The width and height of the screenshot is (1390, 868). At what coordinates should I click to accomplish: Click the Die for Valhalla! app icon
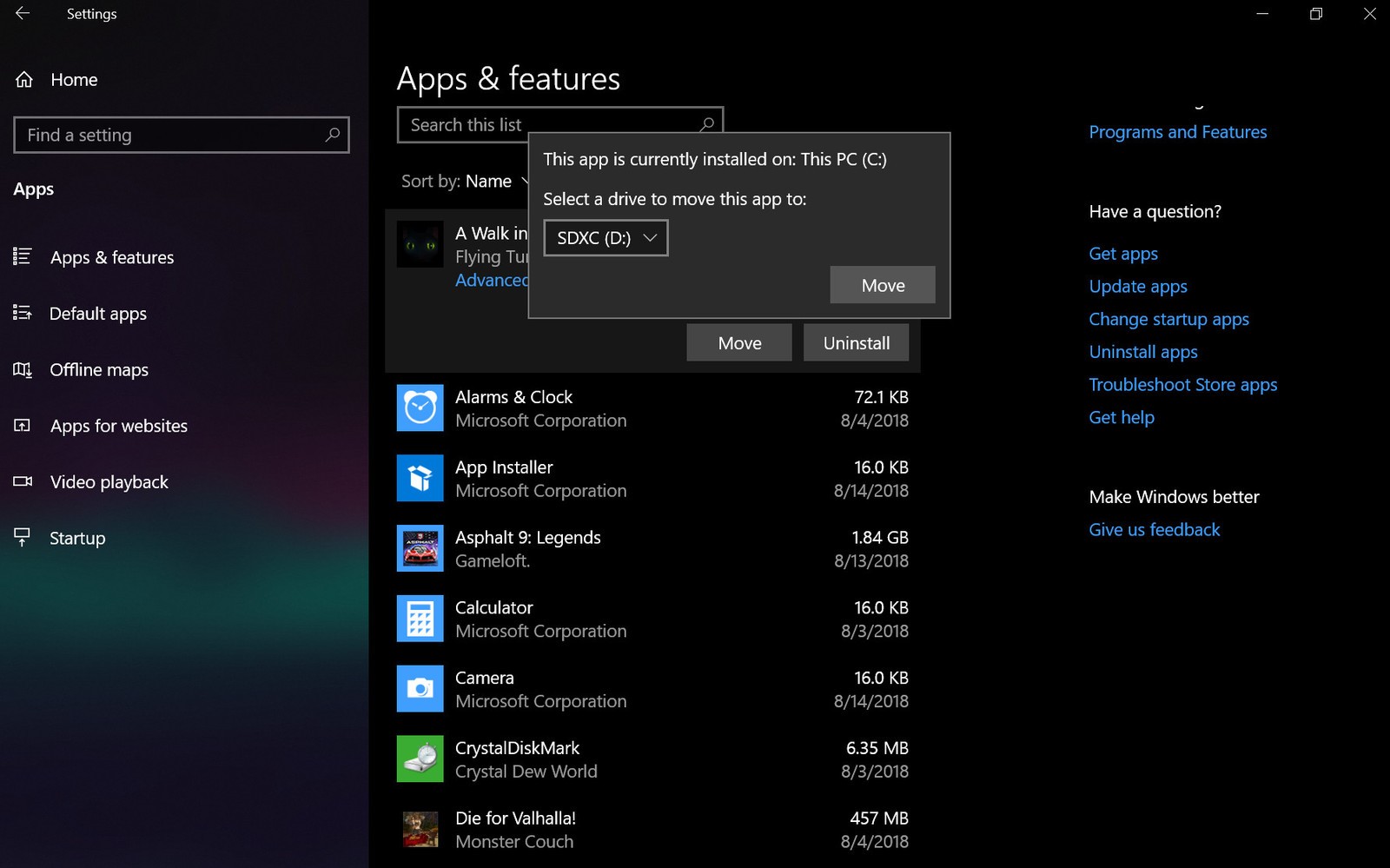[420, 830]
